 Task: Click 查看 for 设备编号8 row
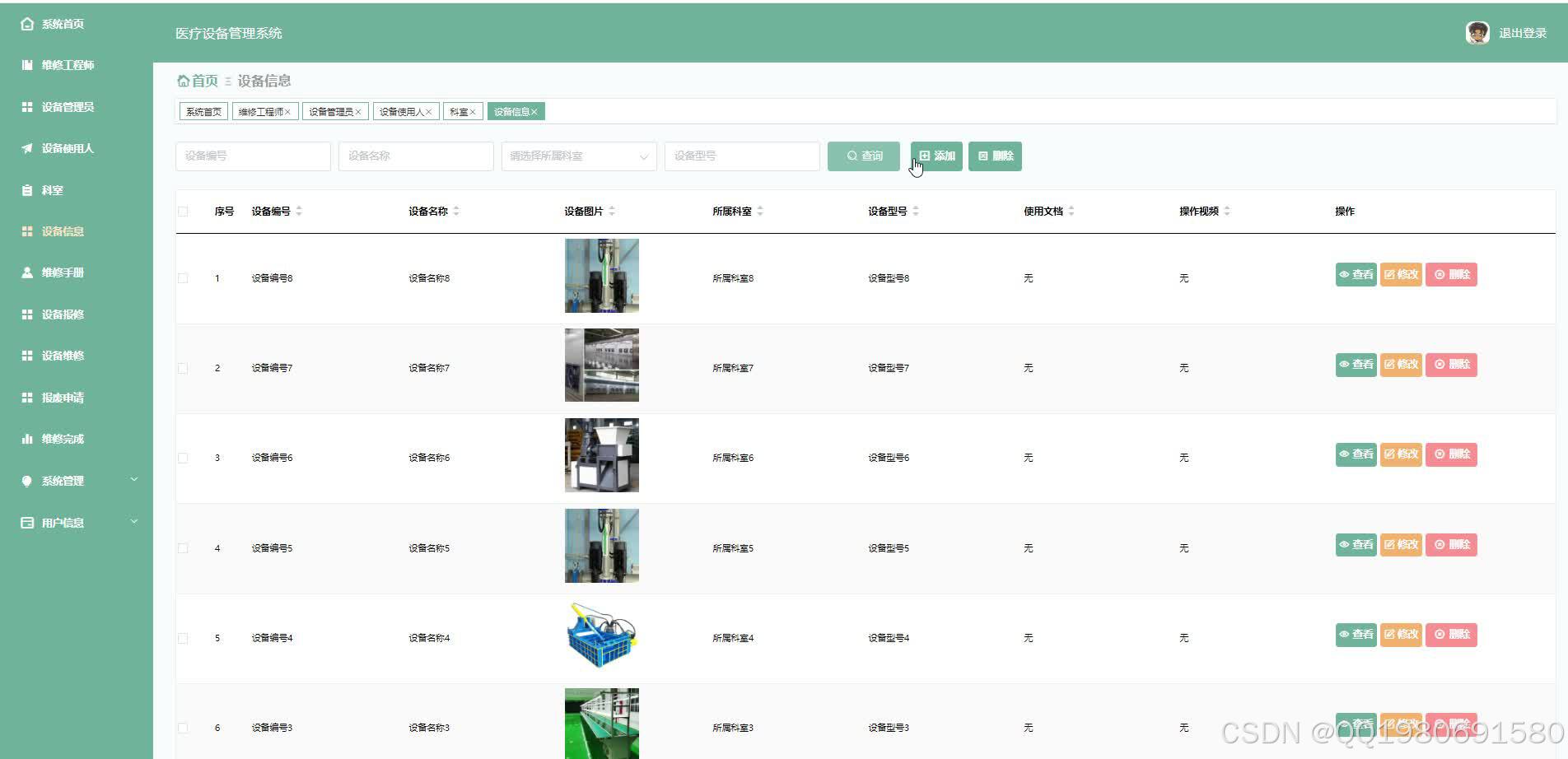1356,275
